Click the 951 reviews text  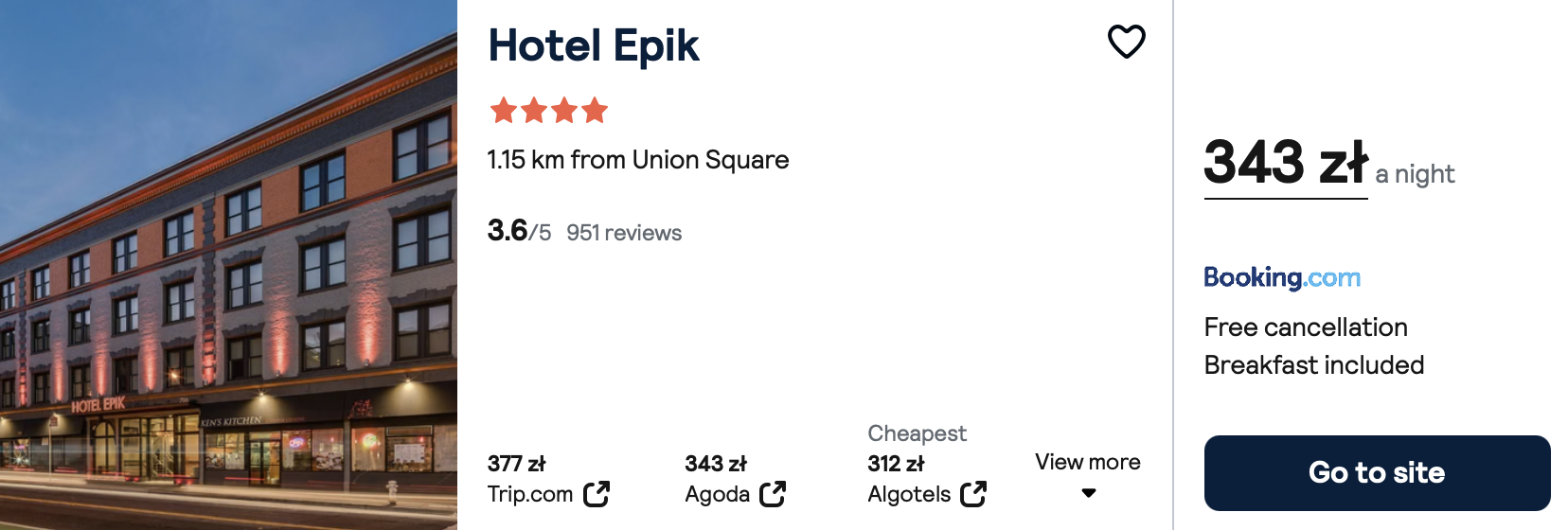point(624,233)
